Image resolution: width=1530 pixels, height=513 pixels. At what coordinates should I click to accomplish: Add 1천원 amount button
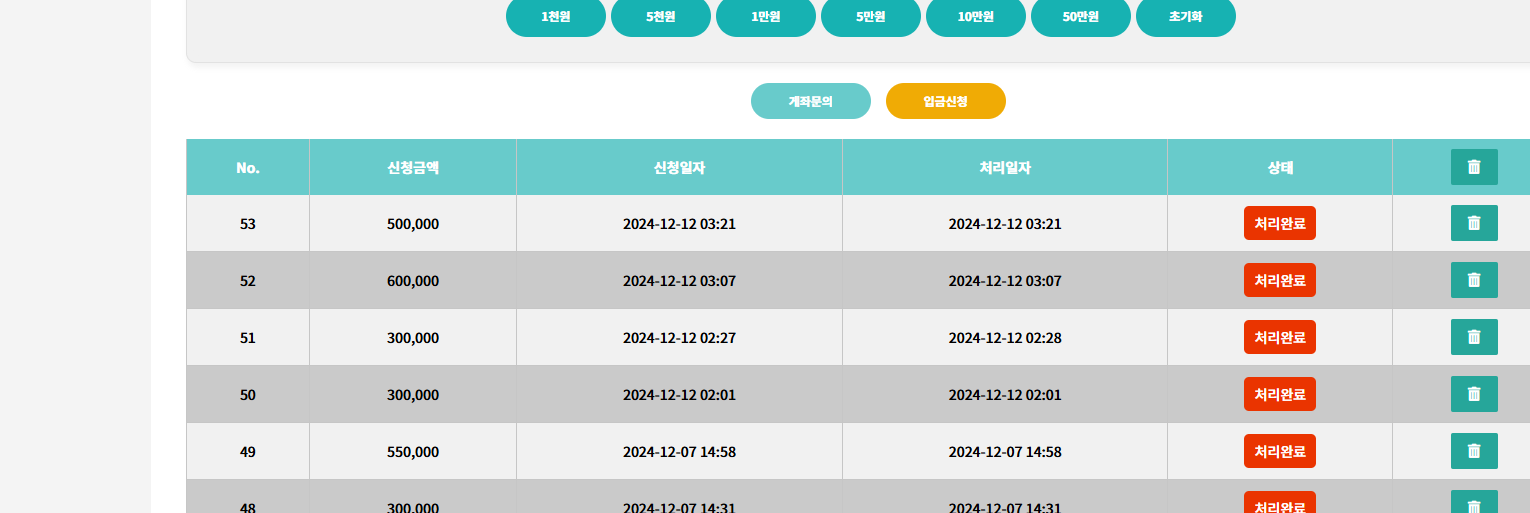tap(556, 17)
